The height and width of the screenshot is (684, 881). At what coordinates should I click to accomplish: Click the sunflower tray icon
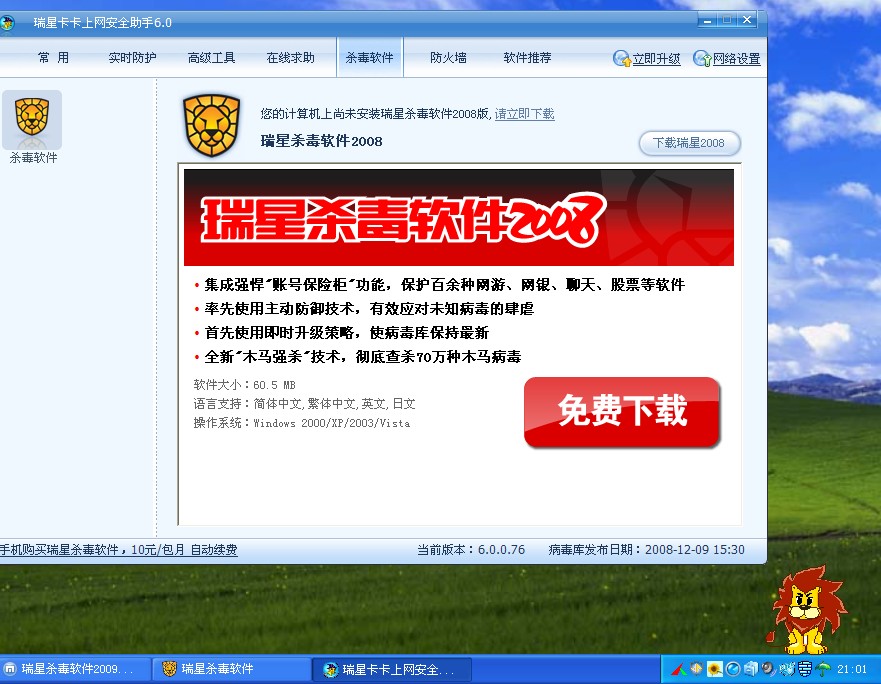(x=715, y=669)
